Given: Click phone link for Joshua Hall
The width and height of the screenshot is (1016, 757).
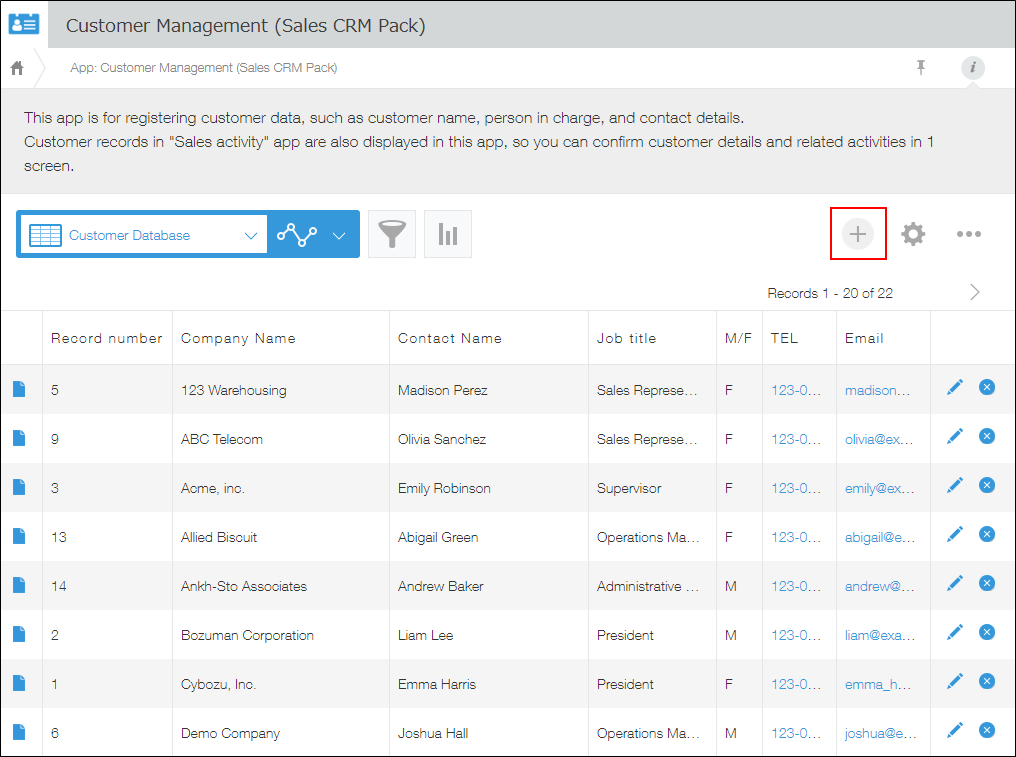Looking at the screenshot, I should pos(796,734).
